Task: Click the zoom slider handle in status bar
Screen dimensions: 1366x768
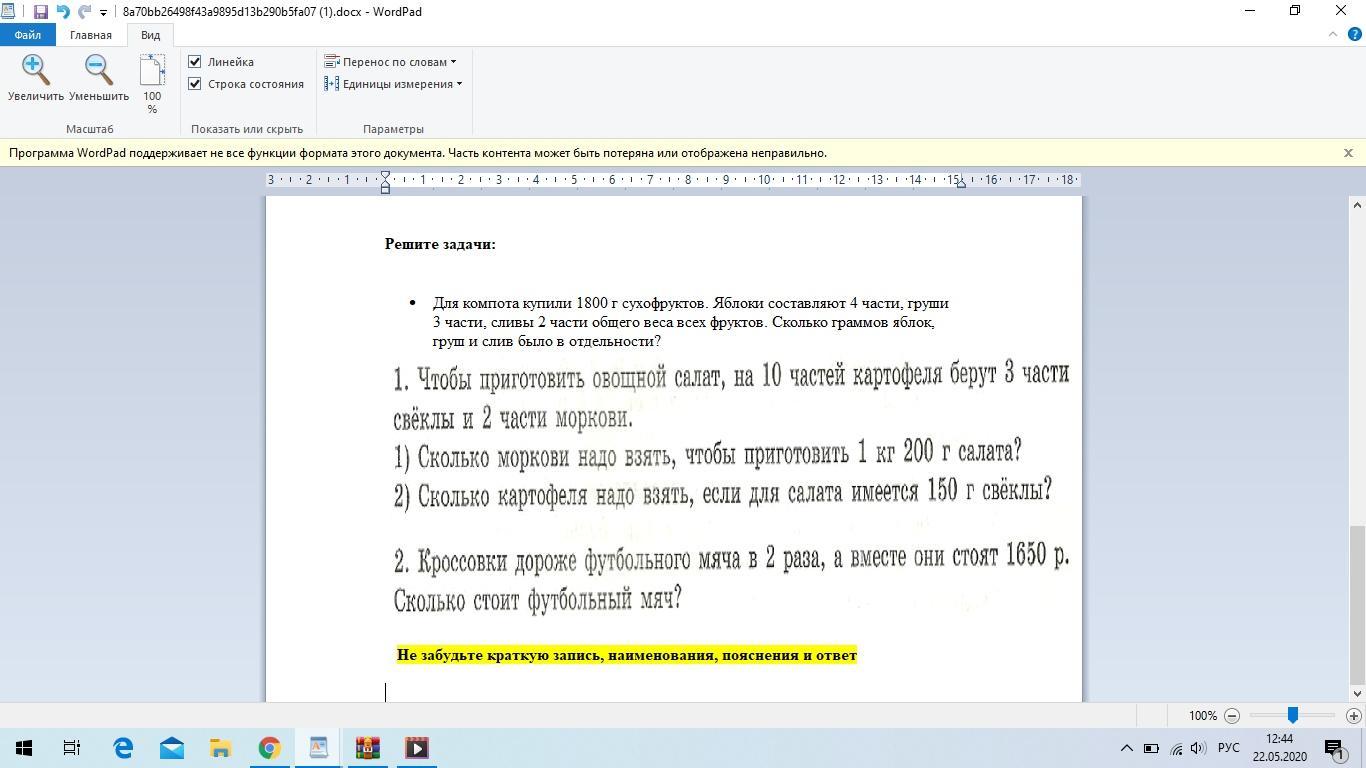Action: click(1292, 716)
